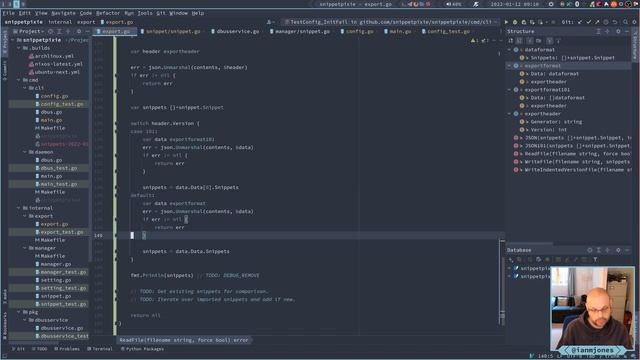The height and width of the screenshot is (360, 640).
Task: Hide the Database panel with minus icon
Action: (627, 250)
